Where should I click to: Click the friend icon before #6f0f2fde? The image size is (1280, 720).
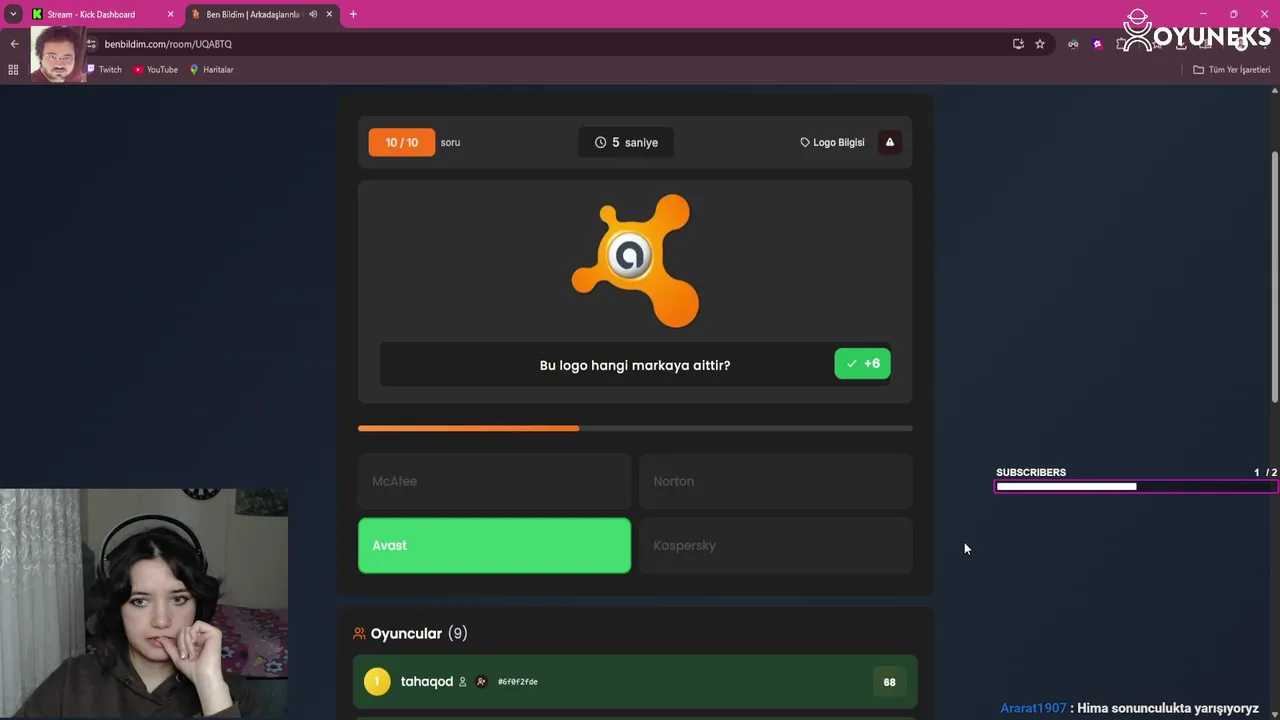(x=481, y=682)
